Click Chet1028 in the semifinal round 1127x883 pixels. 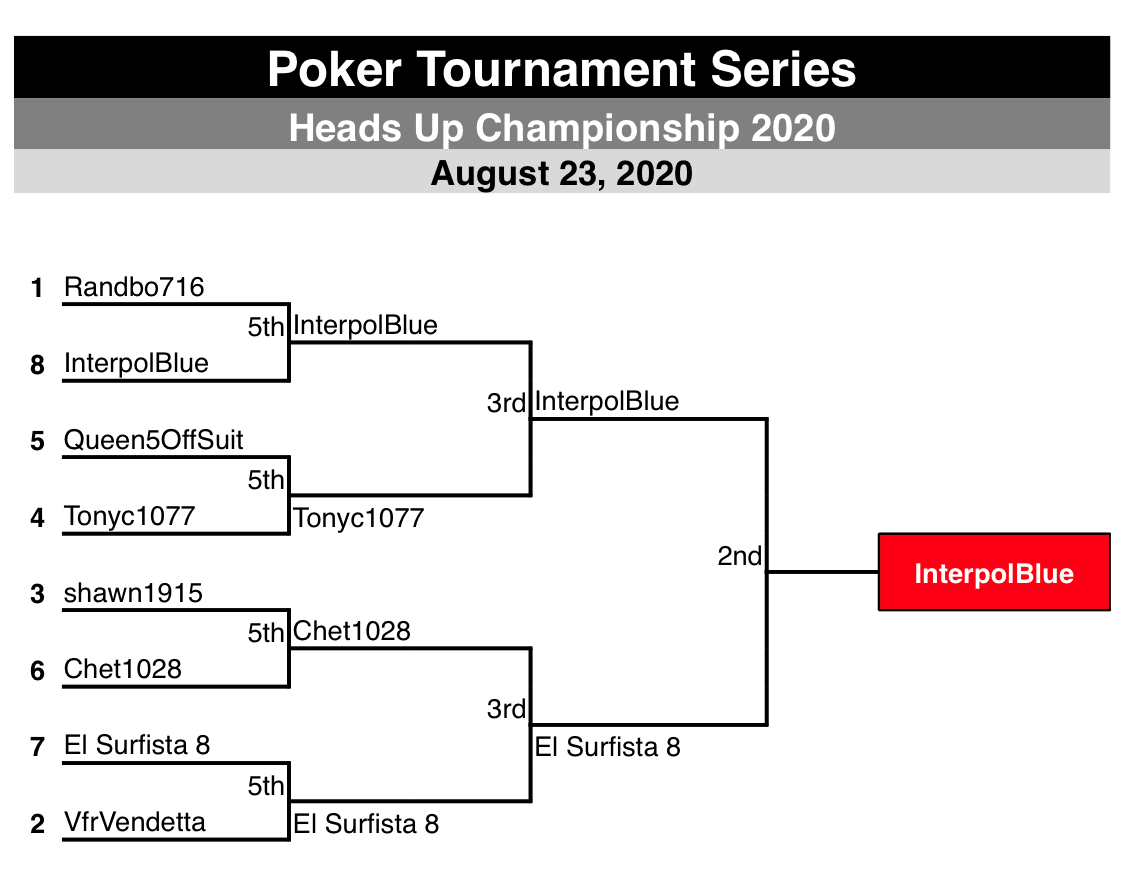[x=352, y=631]
